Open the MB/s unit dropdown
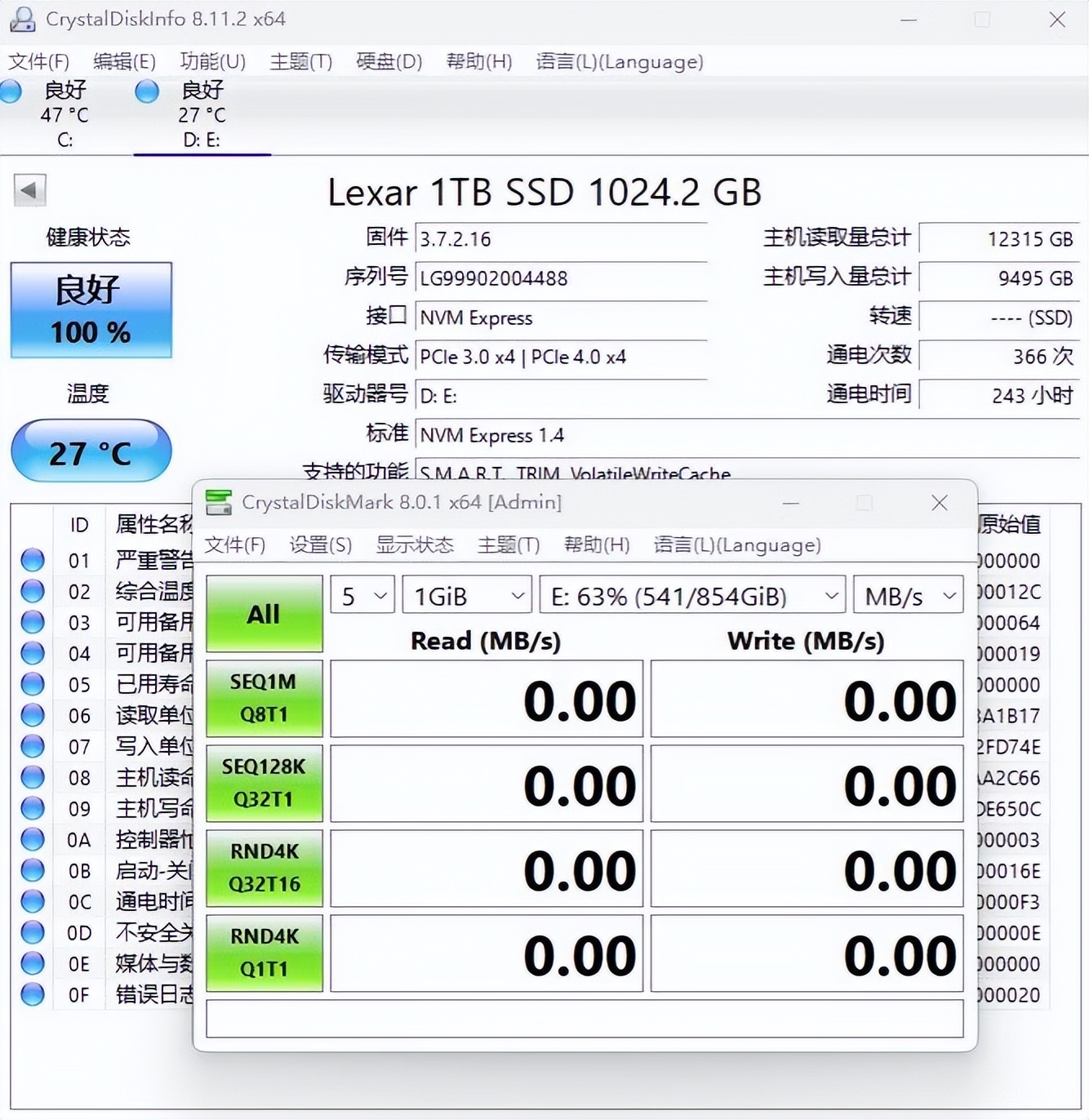1089x1120 pixels. [x=908, y=595]
